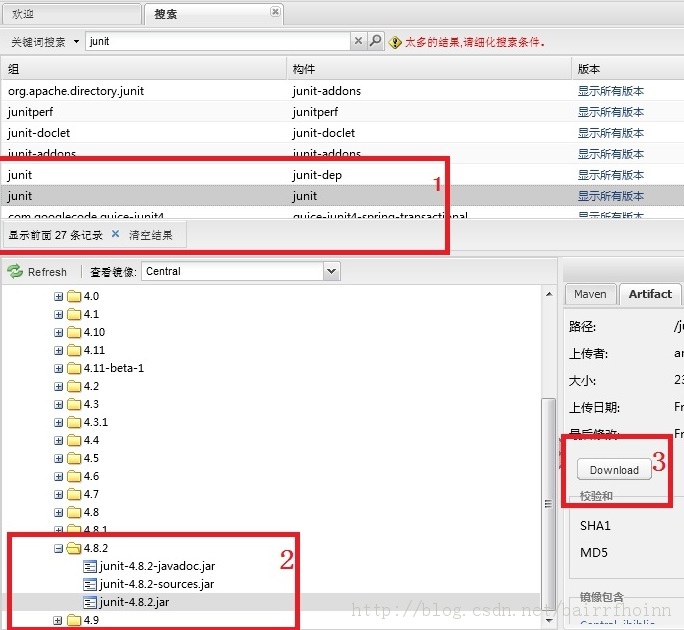This screenshot has height=630, width=684.
Task: Select the junit-4.8.2-javadoc.jar file icon
Action: click(x=89, y=566)
